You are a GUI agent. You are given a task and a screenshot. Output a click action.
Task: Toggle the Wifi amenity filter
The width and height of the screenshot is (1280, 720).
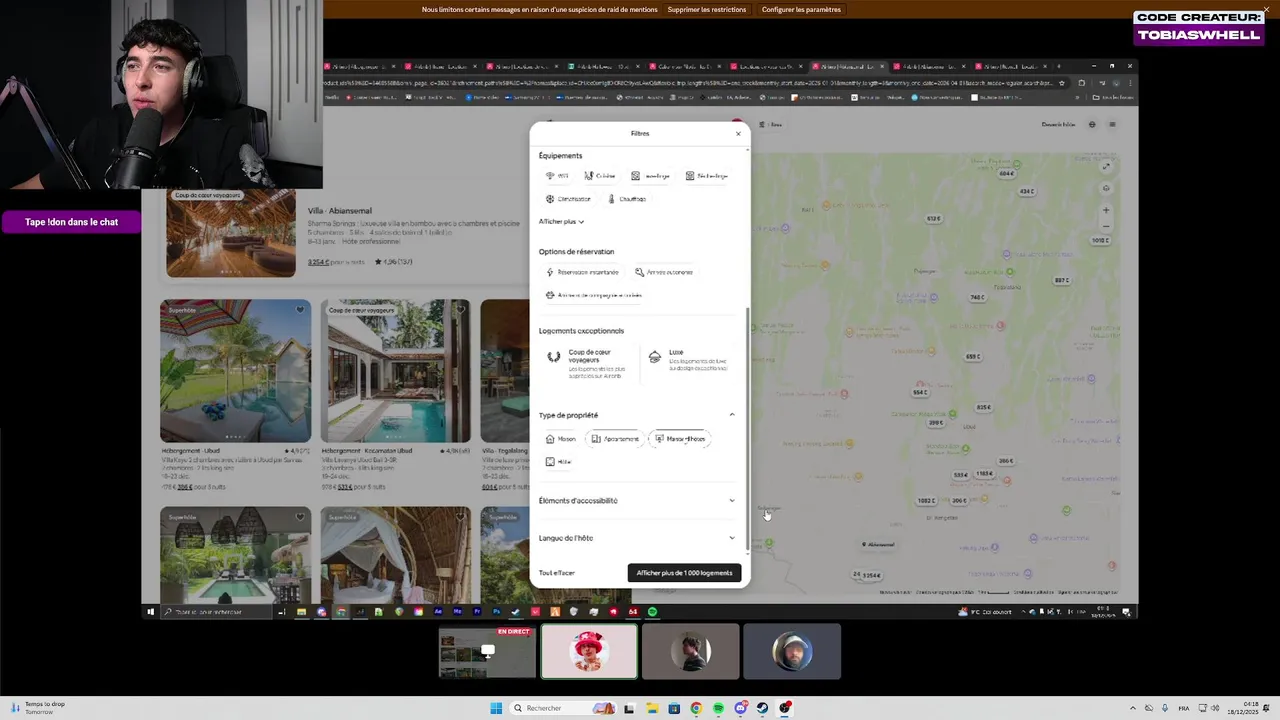point(558,176)
